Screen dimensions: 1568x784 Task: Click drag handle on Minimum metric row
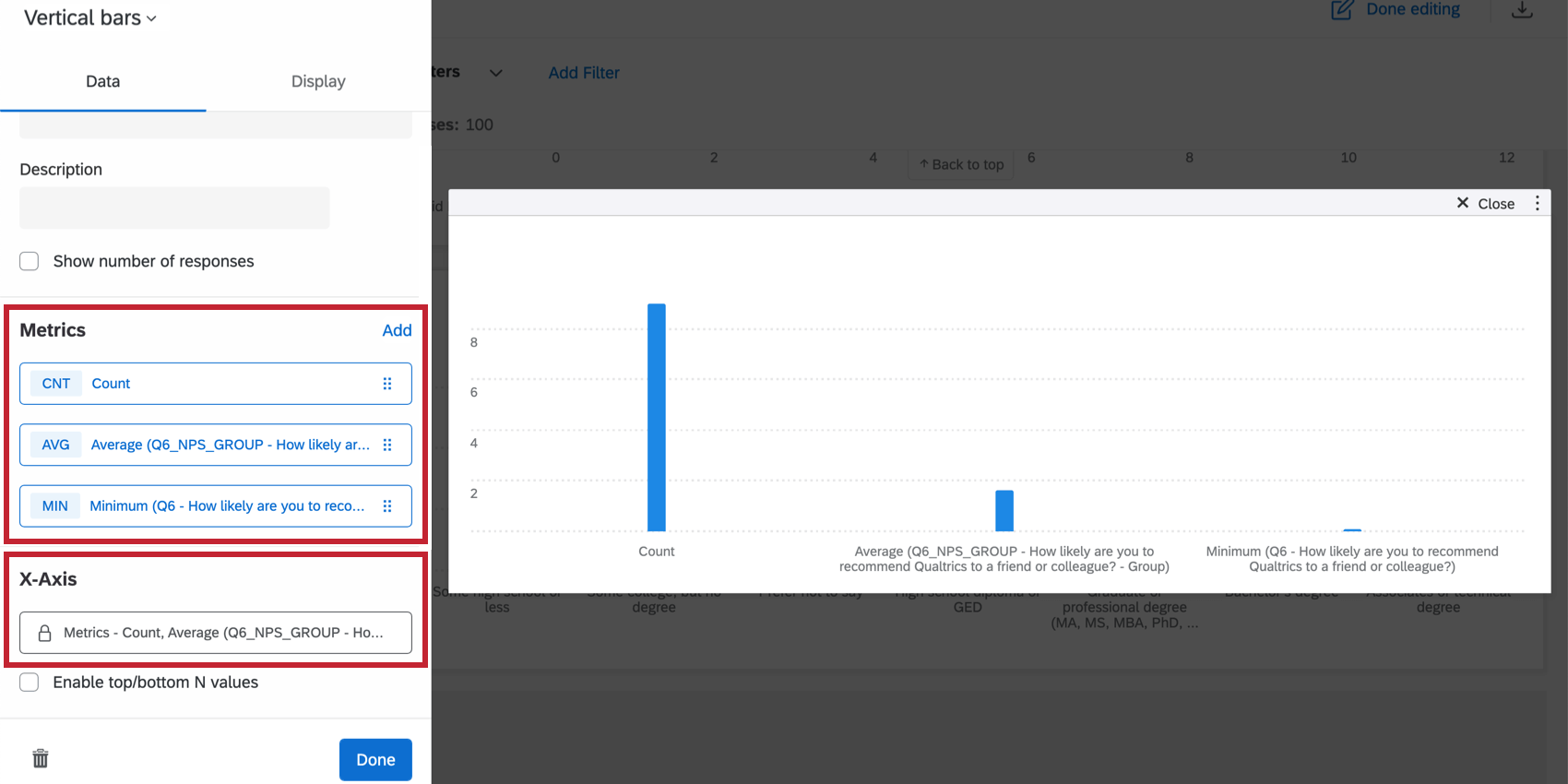tap(387, 506)
